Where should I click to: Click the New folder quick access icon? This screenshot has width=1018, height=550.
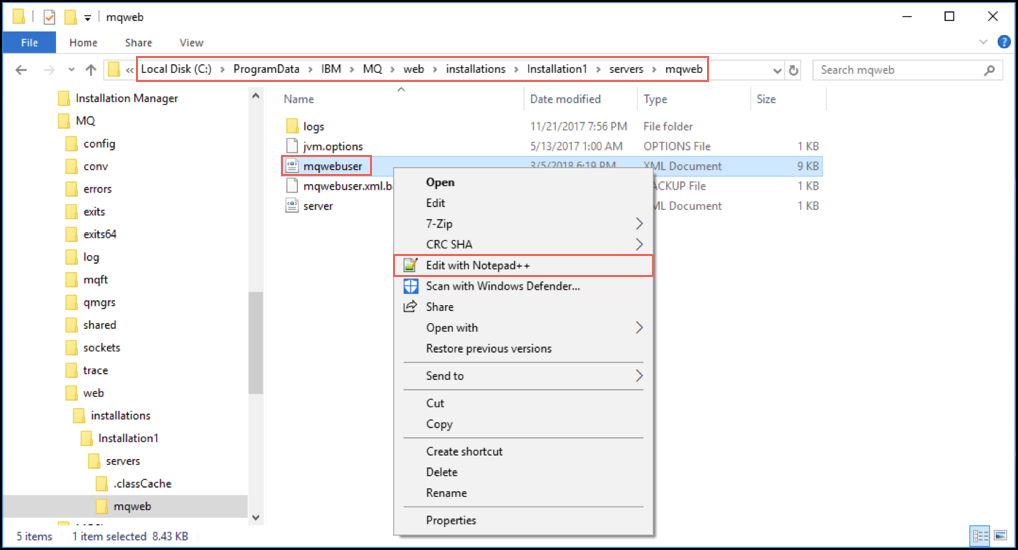coord(70,17)
